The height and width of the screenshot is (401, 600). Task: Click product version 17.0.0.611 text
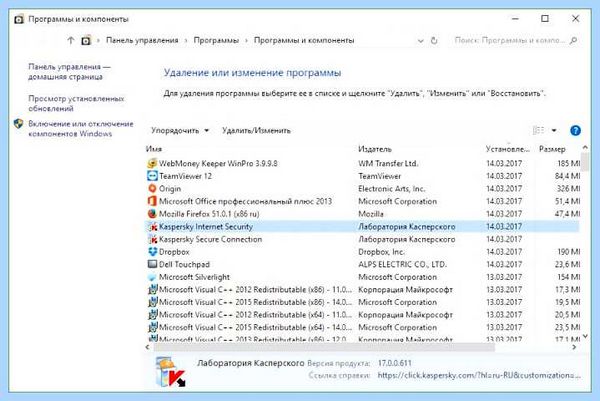[395, 363]
